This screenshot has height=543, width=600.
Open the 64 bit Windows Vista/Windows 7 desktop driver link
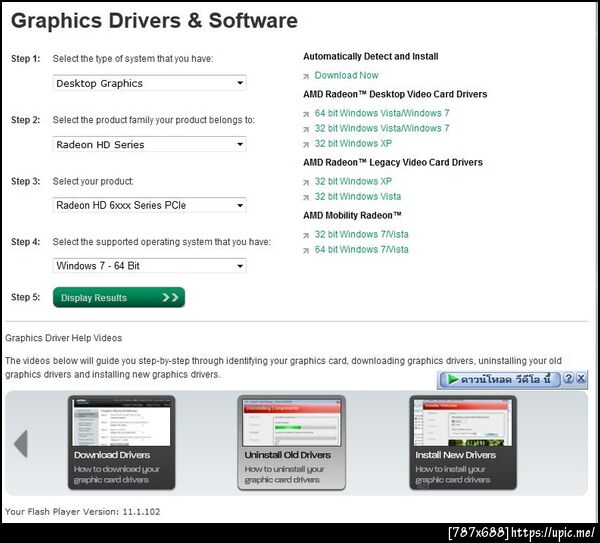(x=382, y=113)
